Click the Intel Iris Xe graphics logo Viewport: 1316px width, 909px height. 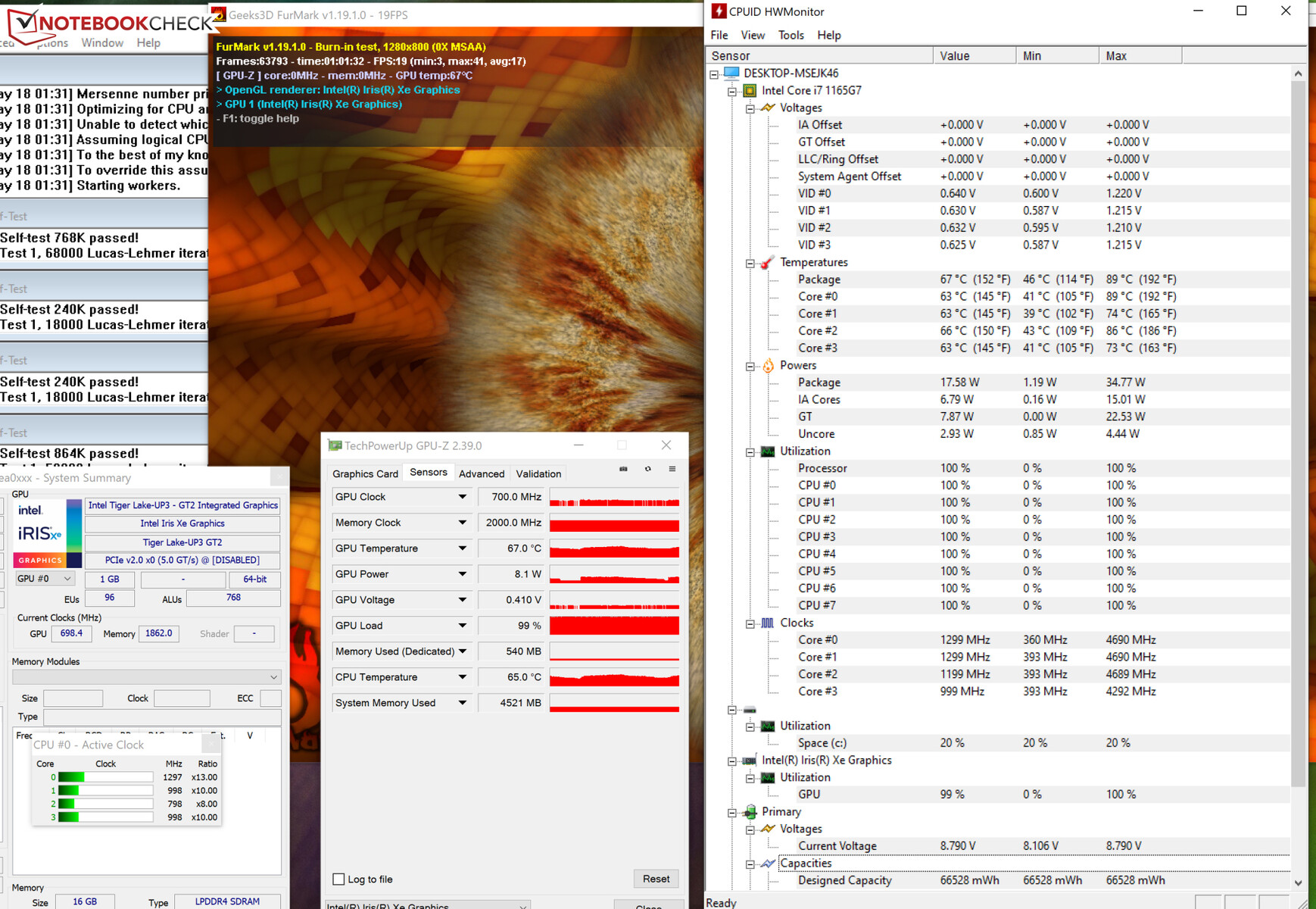click(x=40, y=533)
